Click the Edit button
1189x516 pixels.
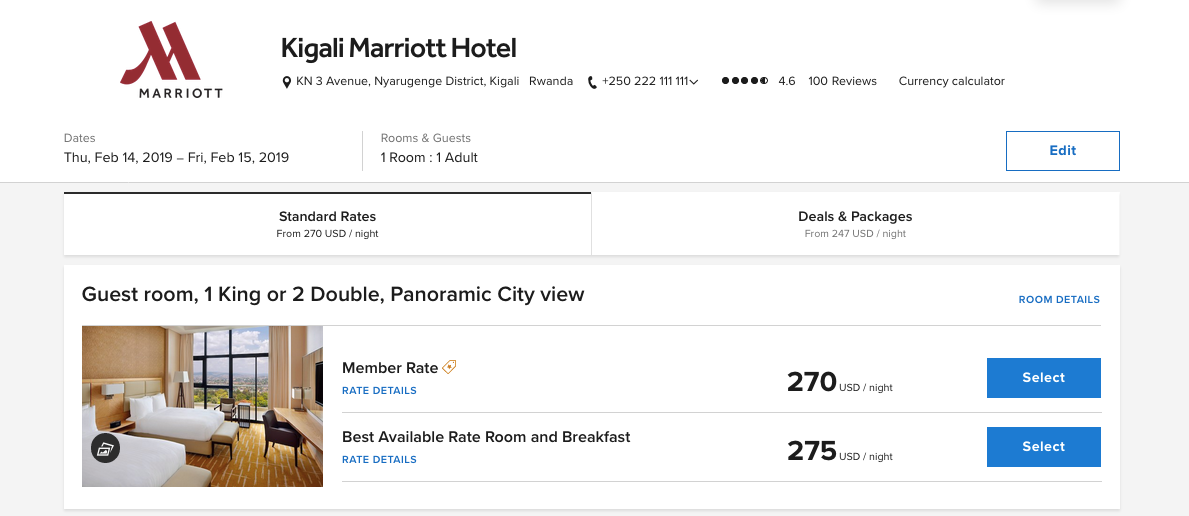[1062, 151]
